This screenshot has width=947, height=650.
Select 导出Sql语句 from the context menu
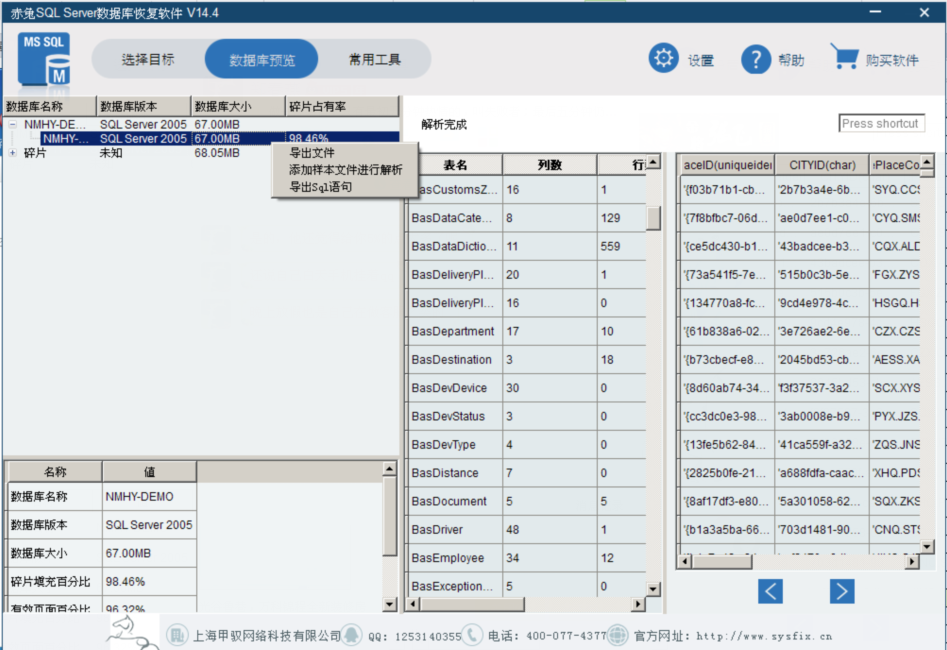coord(320,187)
